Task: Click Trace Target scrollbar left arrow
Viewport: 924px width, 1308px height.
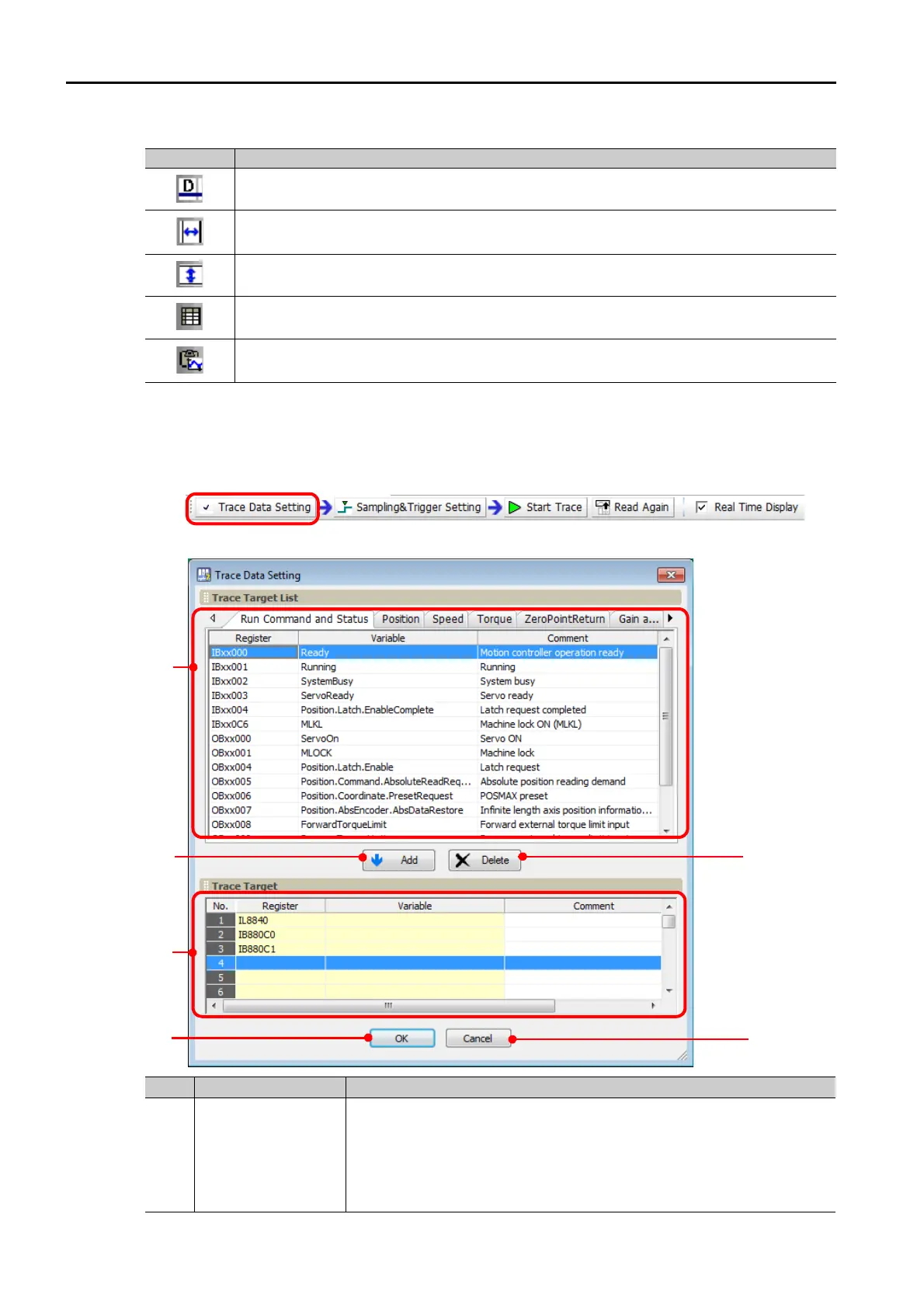Action: 214,1005
